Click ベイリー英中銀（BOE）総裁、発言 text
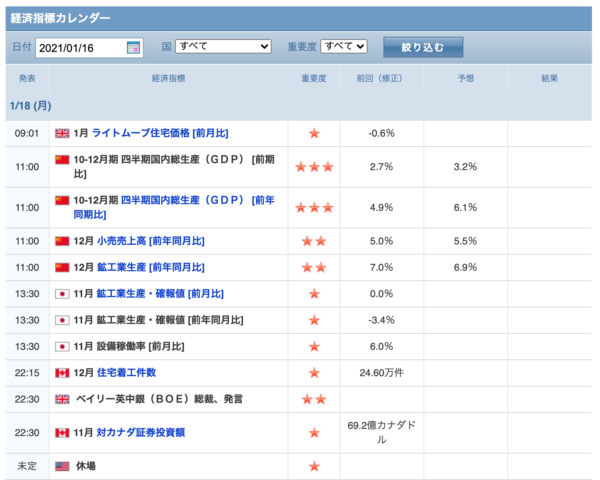The height and width of the screenshot is (480, 600). [159, 399]
